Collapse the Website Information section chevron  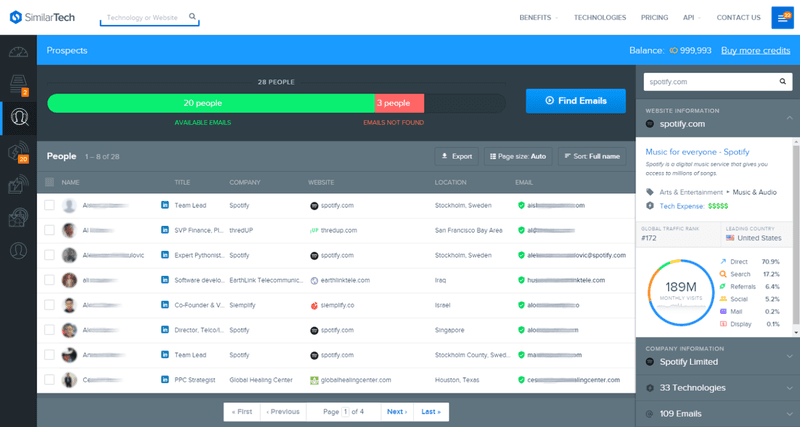[x=789, y=118]
